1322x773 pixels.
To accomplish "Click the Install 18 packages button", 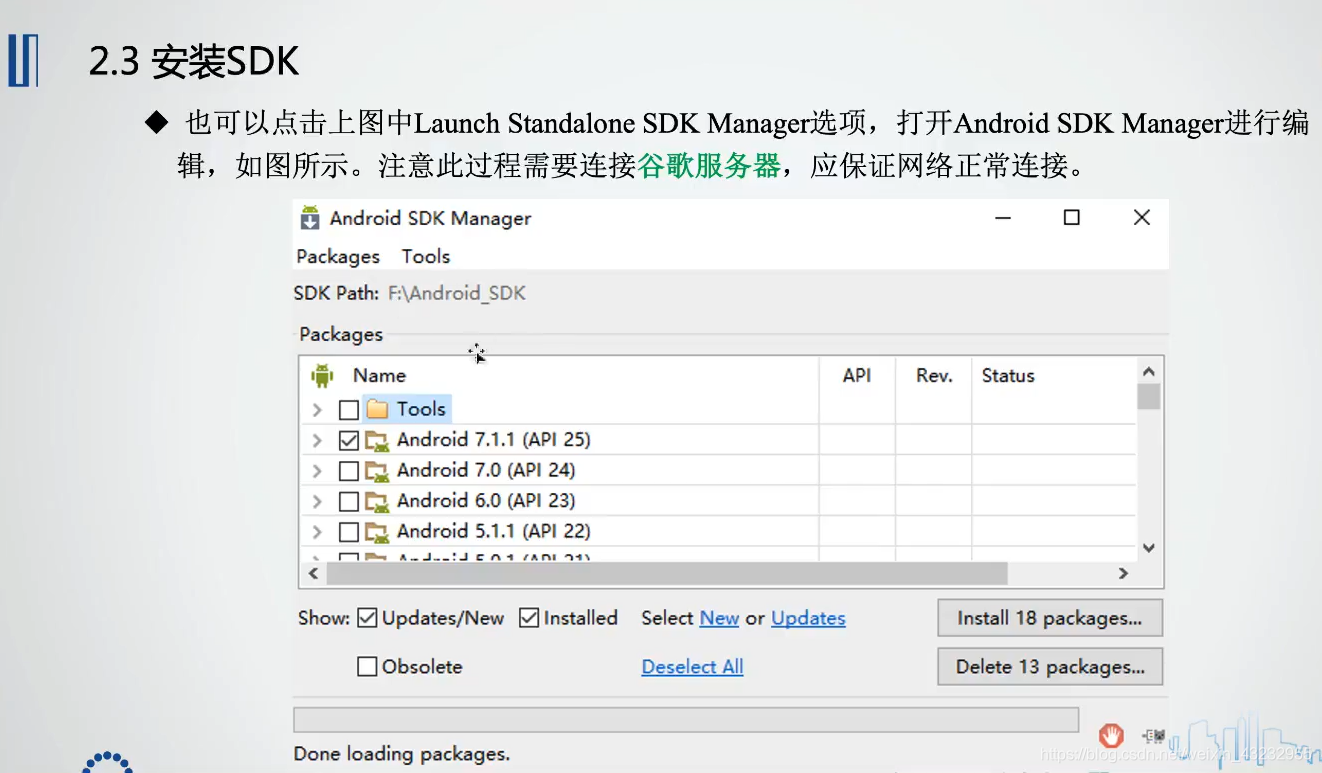I will [1050, 618].
